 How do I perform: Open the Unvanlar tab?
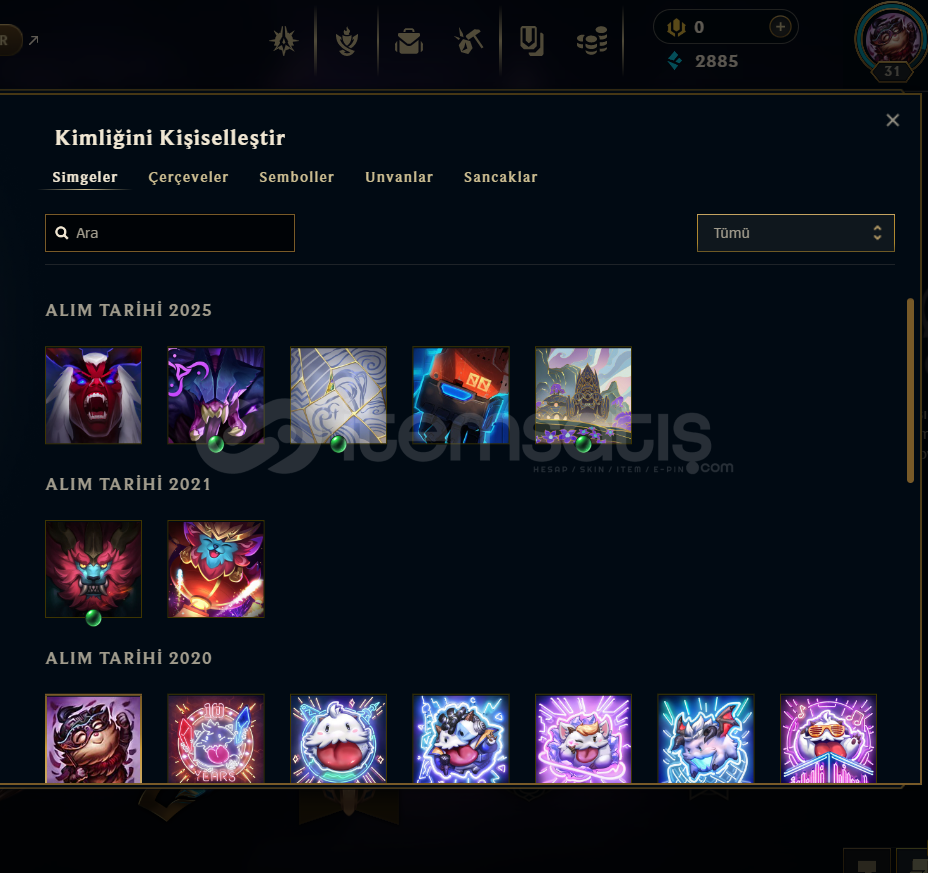click(399, 177)
